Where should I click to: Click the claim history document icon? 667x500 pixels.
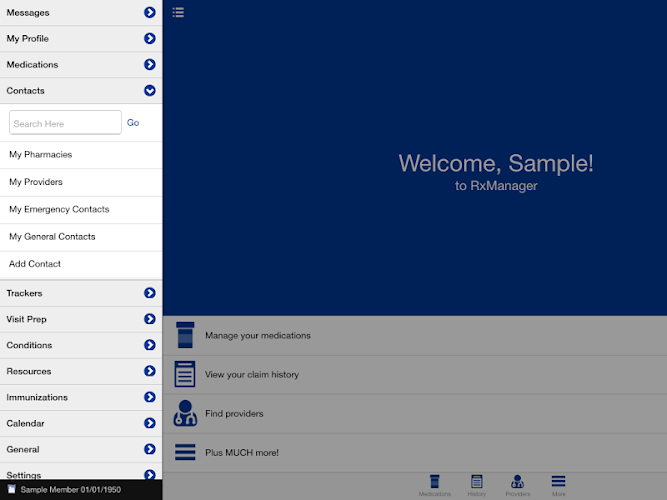(x=185, y=374)
